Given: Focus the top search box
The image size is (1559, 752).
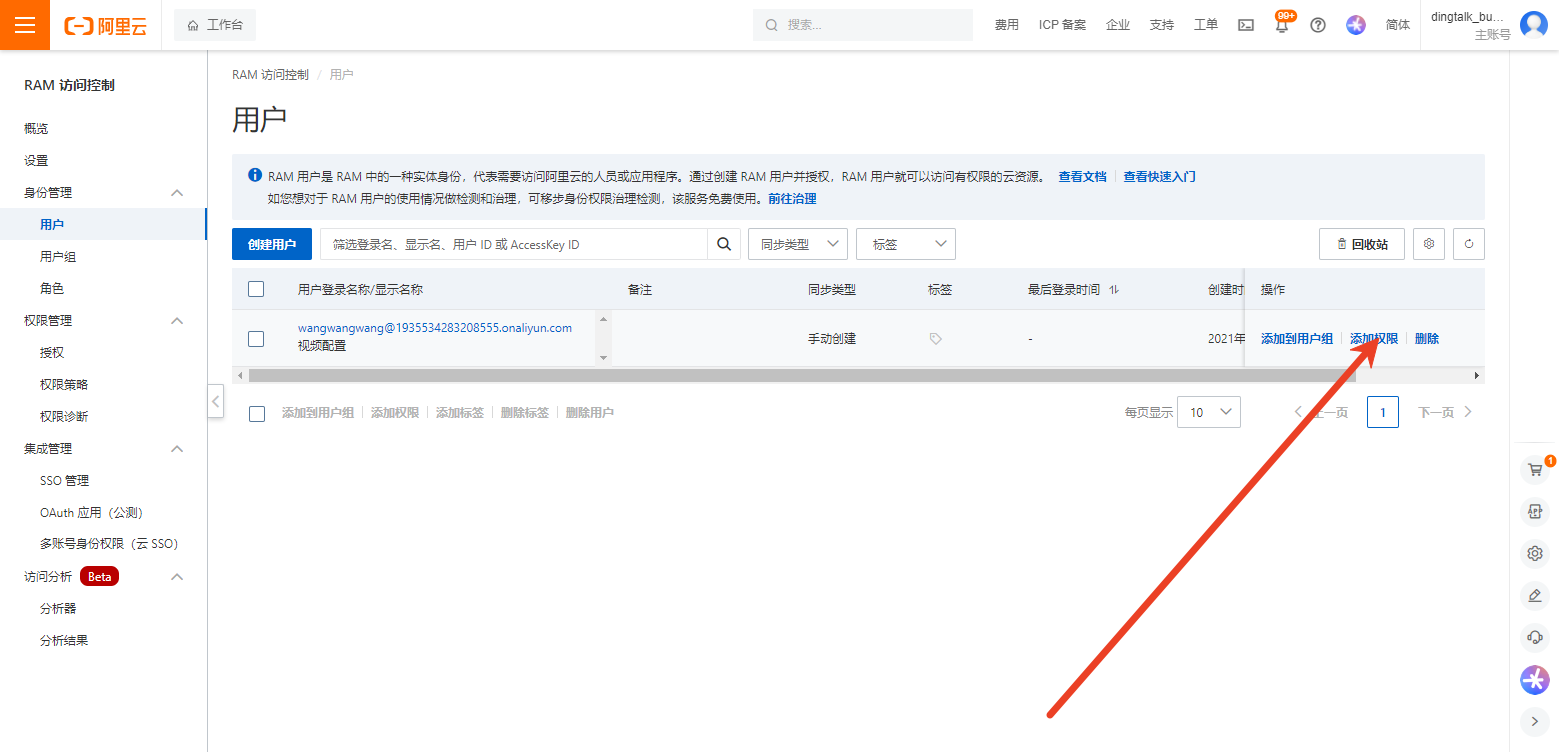Looking at the screenshot, I should pos(863,25).
